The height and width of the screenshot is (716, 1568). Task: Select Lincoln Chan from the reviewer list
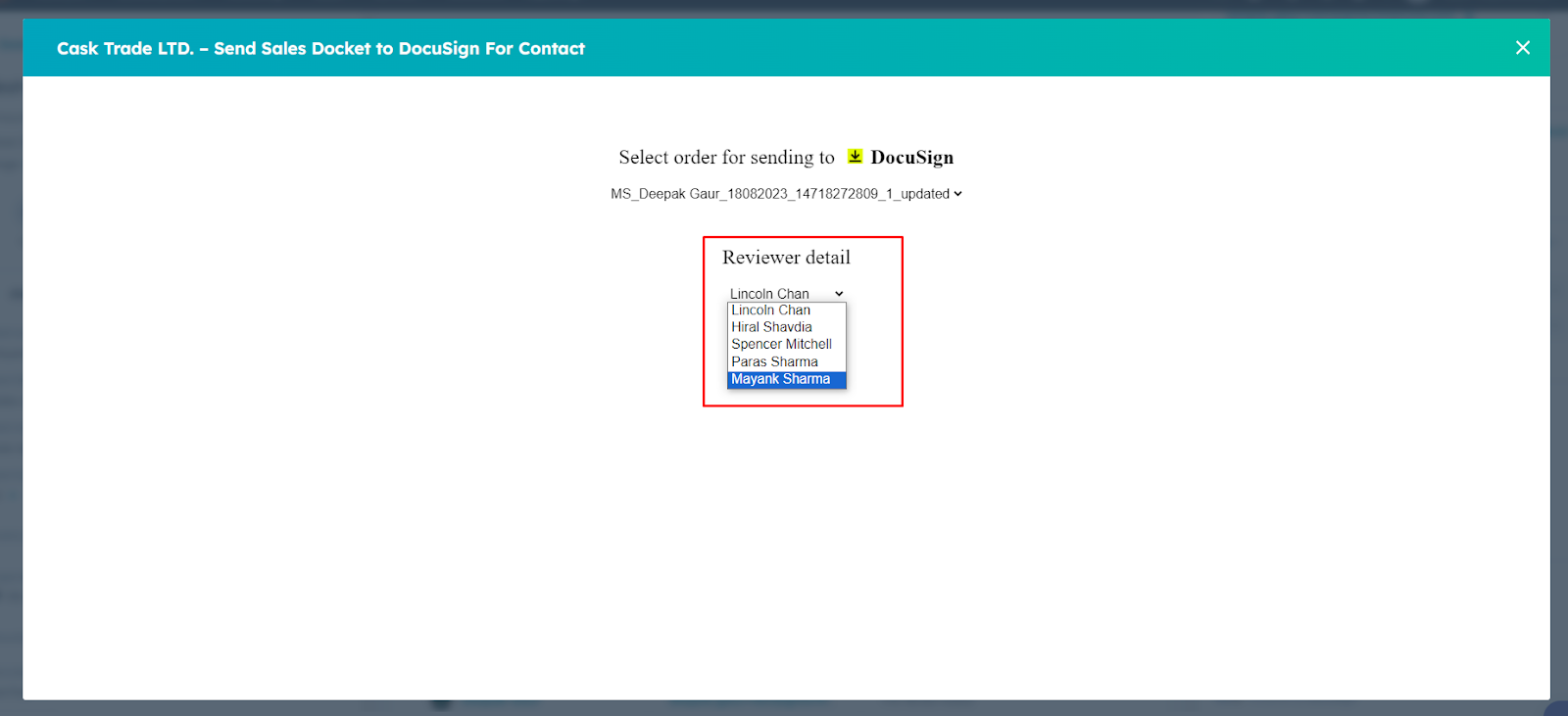pos(786,310)
